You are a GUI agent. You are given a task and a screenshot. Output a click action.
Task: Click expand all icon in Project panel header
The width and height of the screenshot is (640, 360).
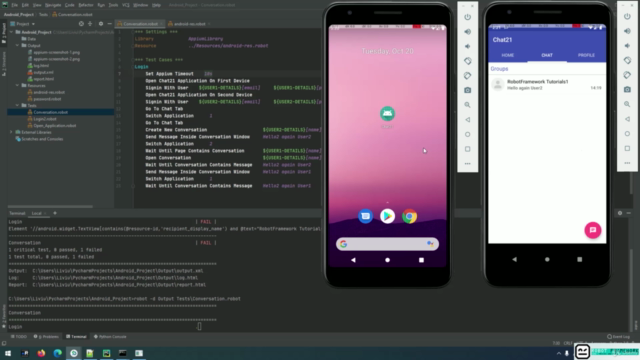90,24
